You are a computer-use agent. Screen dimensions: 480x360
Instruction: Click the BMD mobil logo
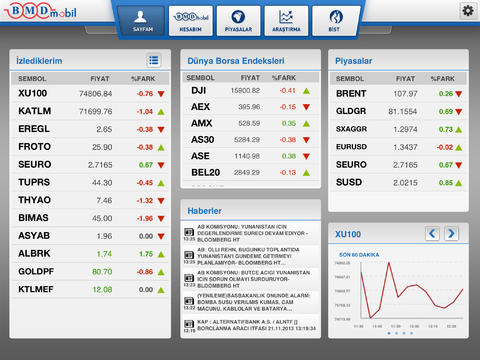click(x=41, y=12)
